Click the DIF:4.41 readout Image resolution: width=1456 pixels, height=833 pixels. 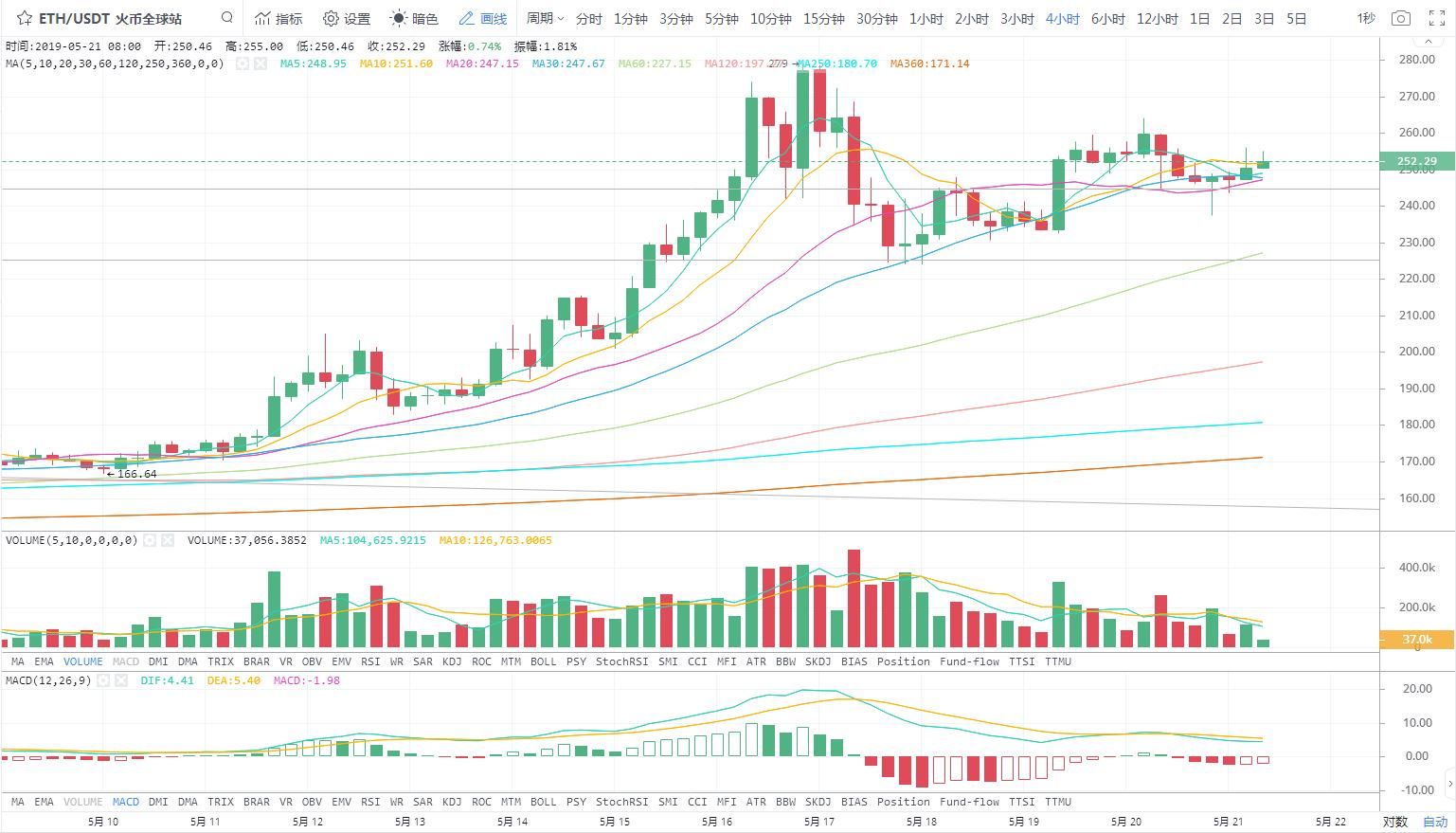168,680
